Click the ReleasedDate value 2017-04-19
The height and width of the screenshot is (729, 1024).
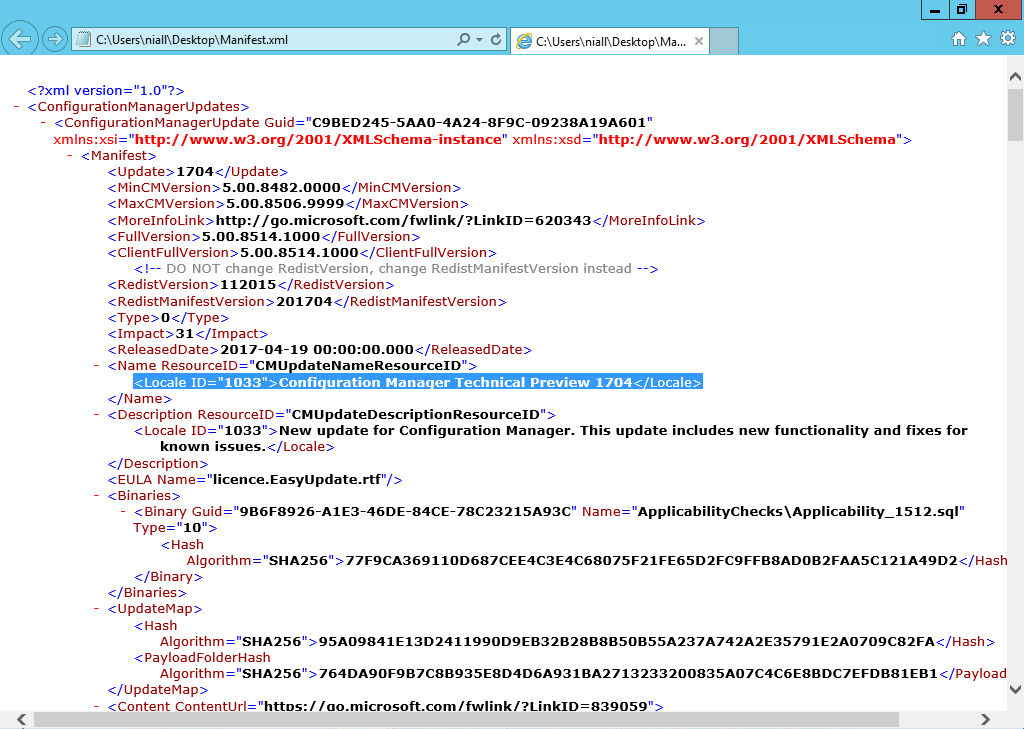[x=317, y=350]
